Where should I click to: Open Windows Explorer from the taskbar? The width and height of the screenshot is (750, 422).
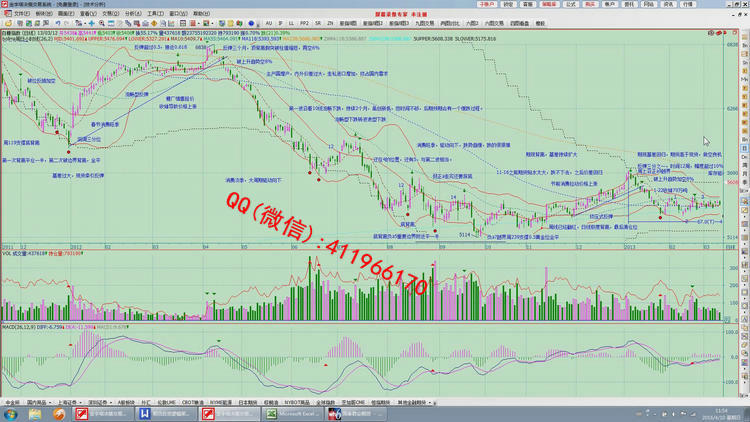coord(35,414)
